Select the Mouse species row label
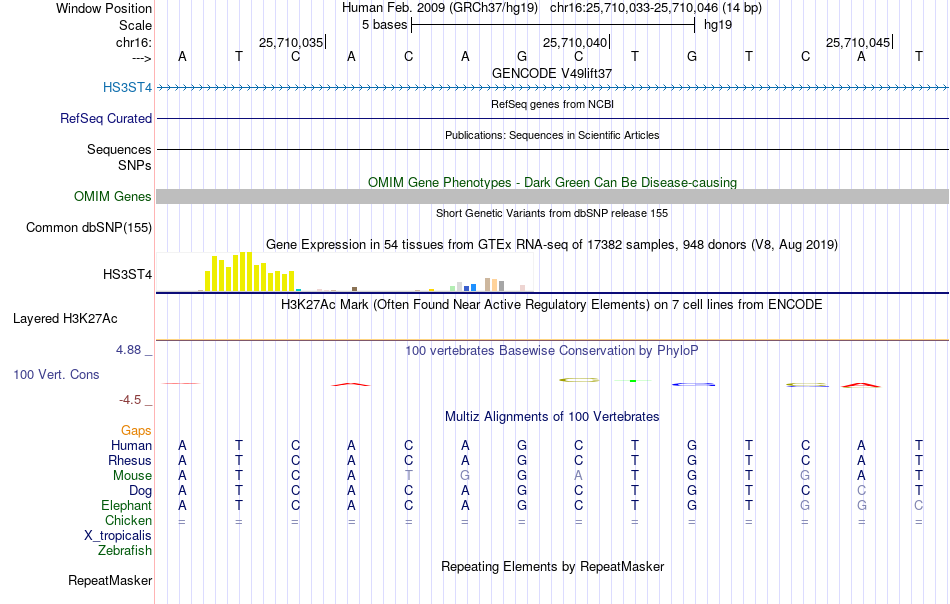 (x=132, y=476)
